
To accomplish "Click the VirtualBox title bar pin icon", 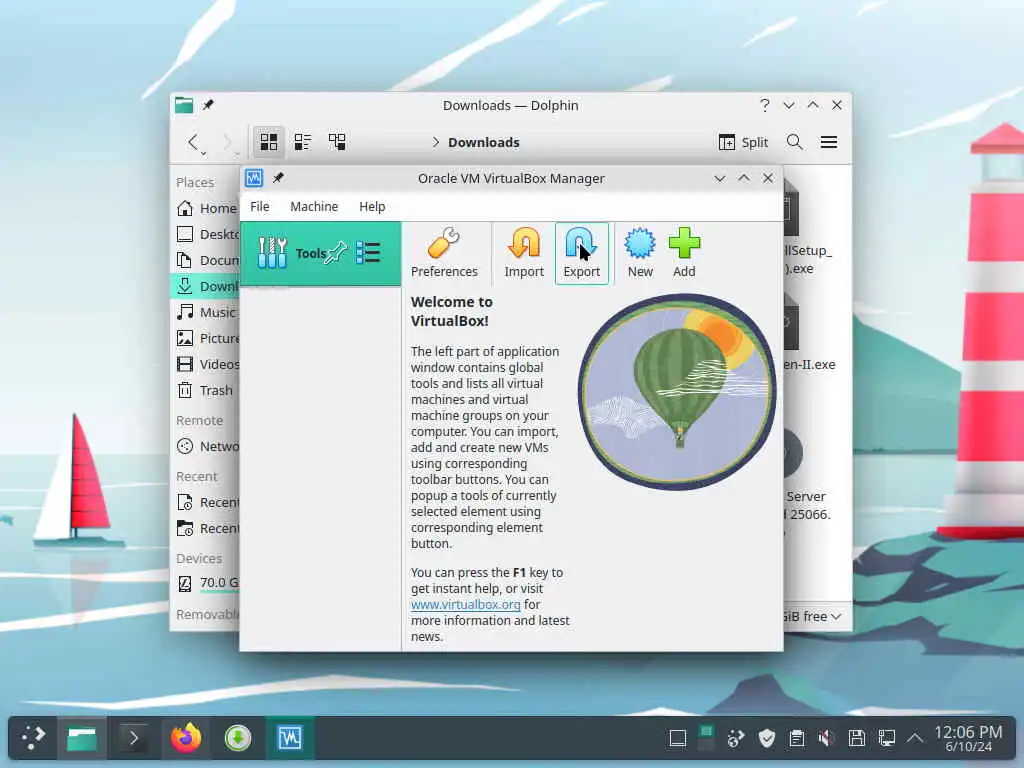I will click(278, 178).
